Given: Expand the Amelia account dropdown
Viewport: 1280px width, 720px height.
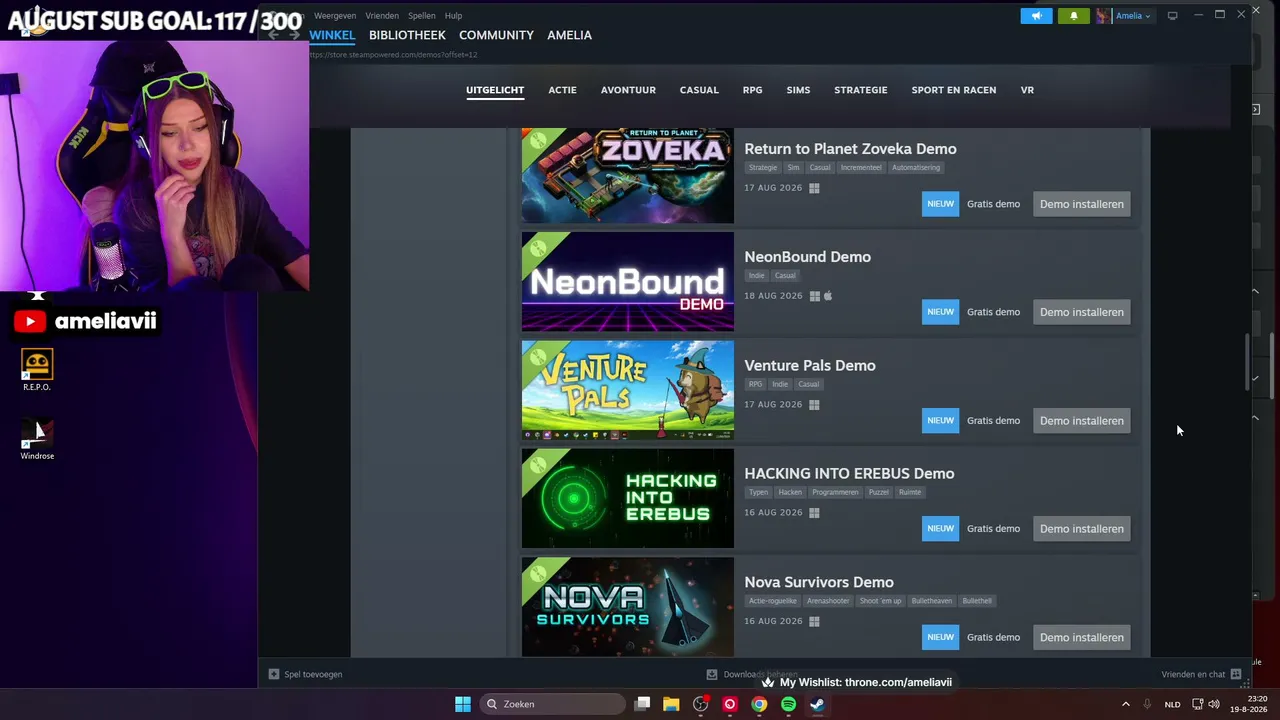Looking at the screenshot, I should 1134,16.
